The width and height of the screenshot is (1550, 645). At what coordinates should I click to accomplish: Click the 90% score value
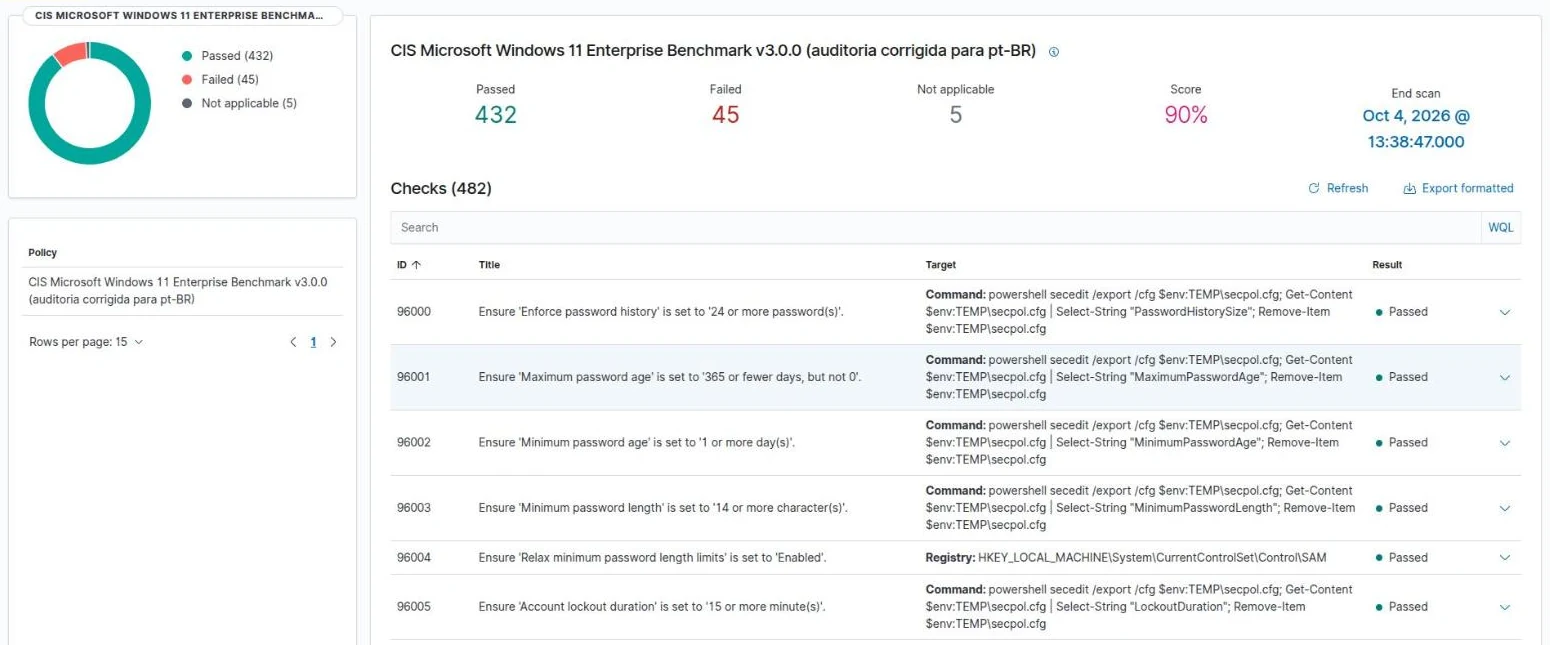(x=1186, y=115)
